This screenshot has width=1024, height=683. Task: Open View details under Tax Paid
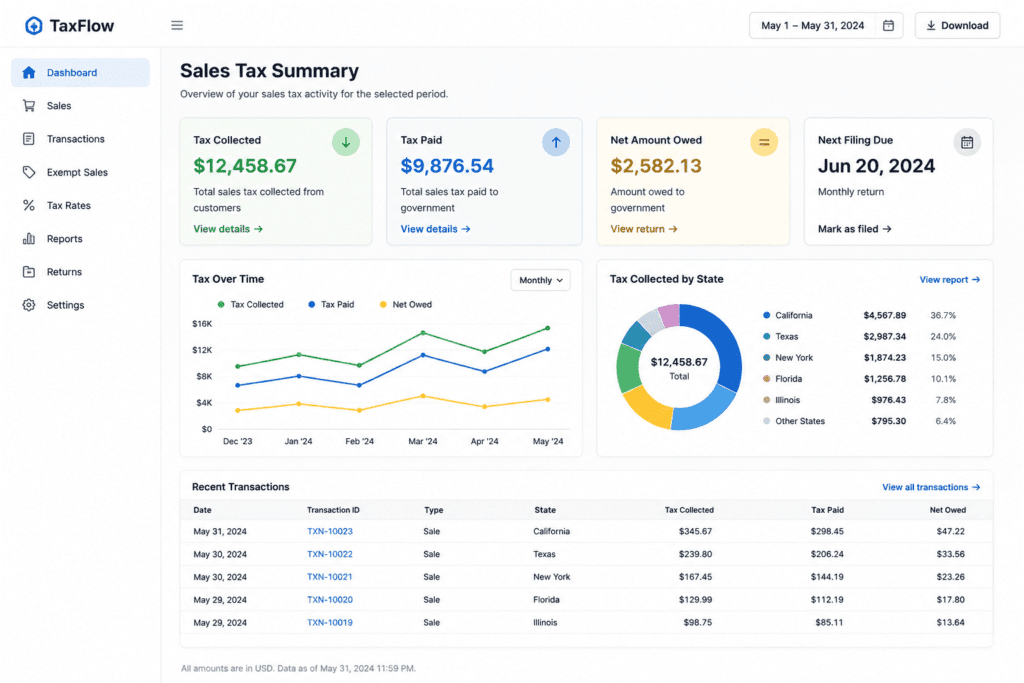(x=435, y=229)
